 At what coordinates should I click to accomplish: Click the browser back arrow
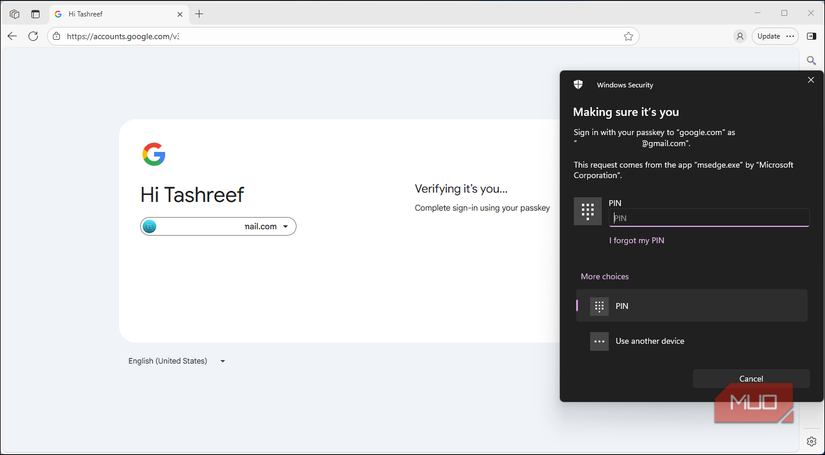(12, 36)
